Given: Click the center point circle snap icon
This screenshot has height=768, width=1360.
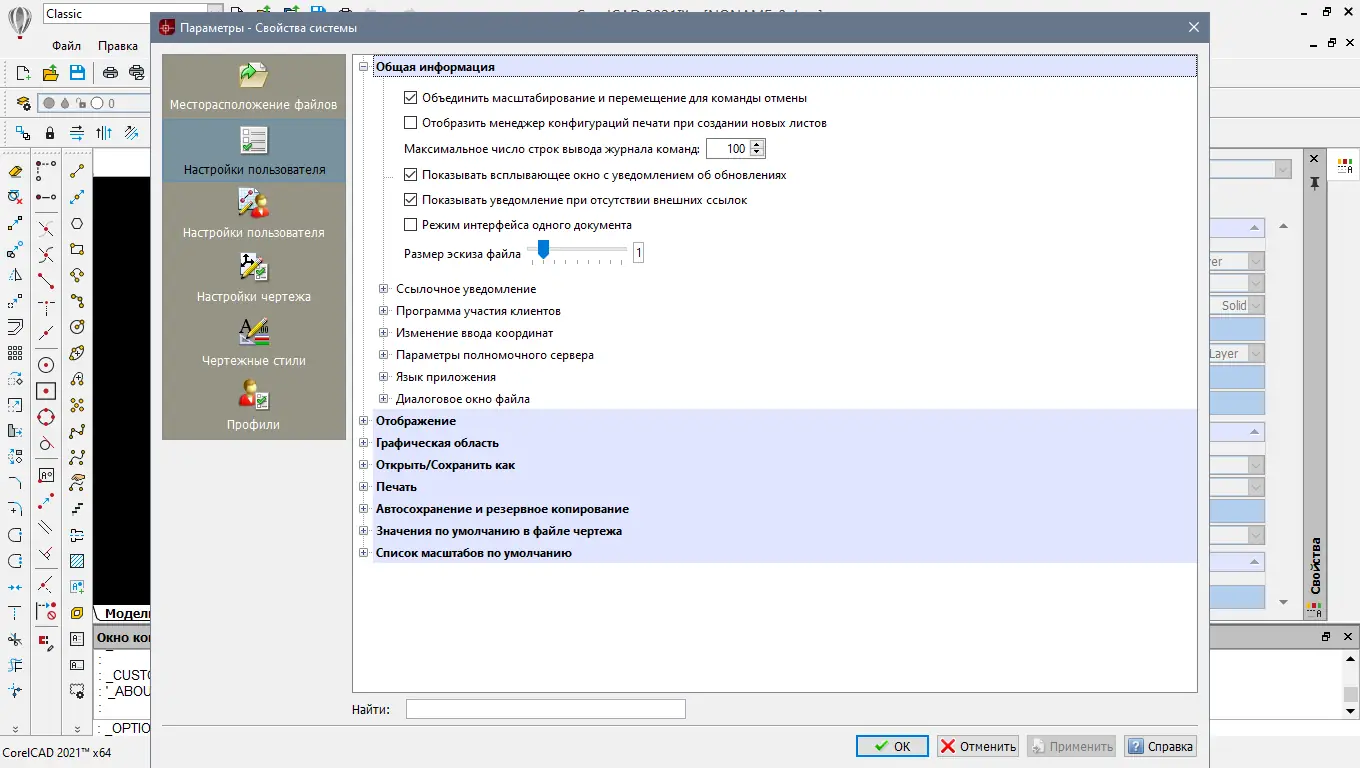Looking at the screenshot, I should pos(46,365).
